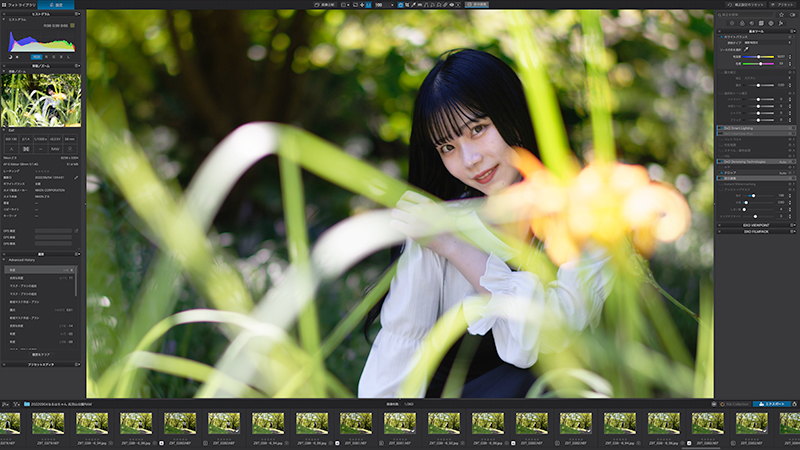Show the RGB histogram channel
Image resolution: width=800 pixels, height=450 pixels.
37,57
